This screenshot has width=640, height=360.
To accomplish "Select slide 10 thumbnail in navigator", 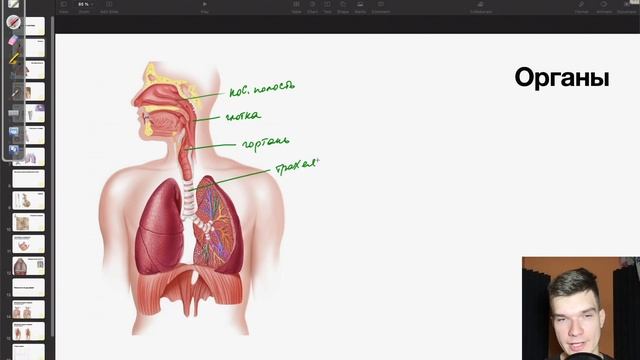I will pyautogui.click(x=28, y=222).
